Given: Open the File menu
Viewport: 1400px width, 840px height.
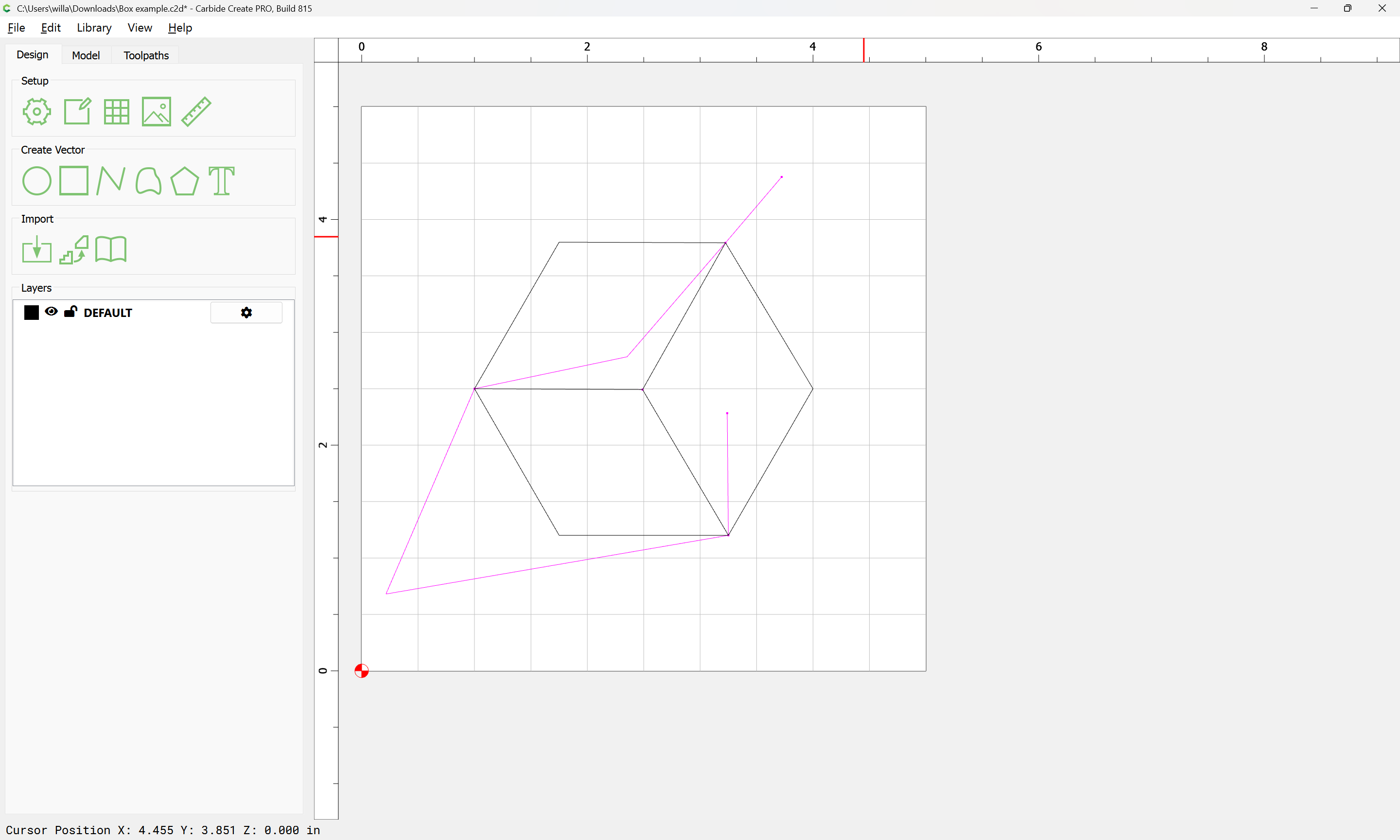Looking at the screenshot, I should [17, 28].
